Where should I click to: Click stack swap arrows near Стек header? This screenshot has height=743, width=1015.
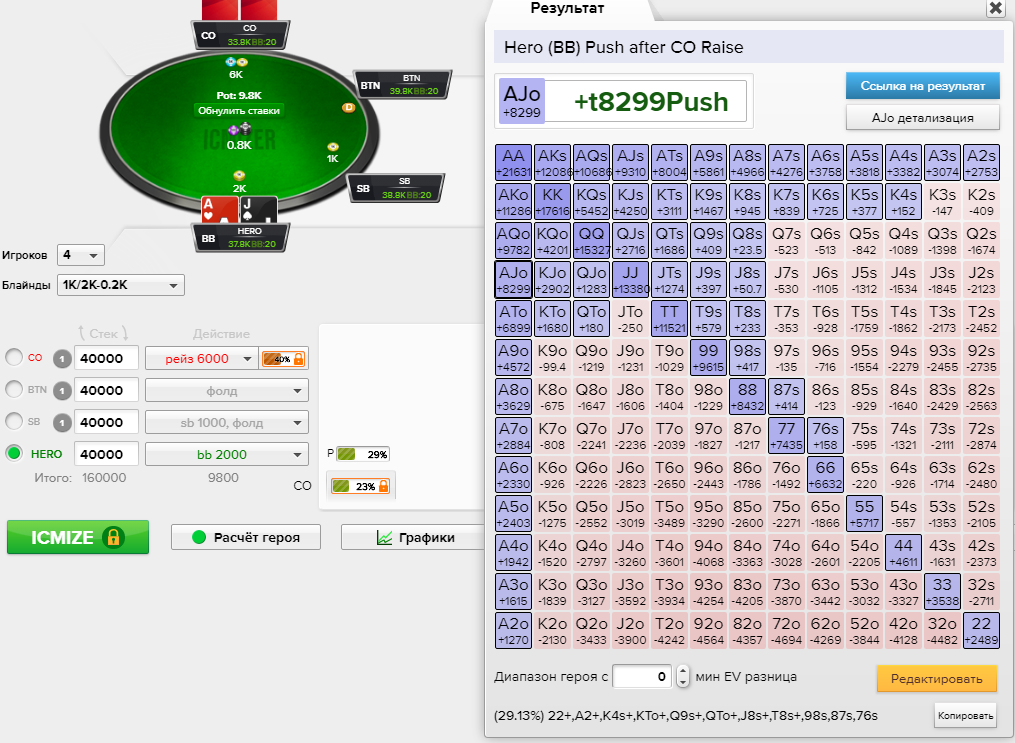[103, 333]
